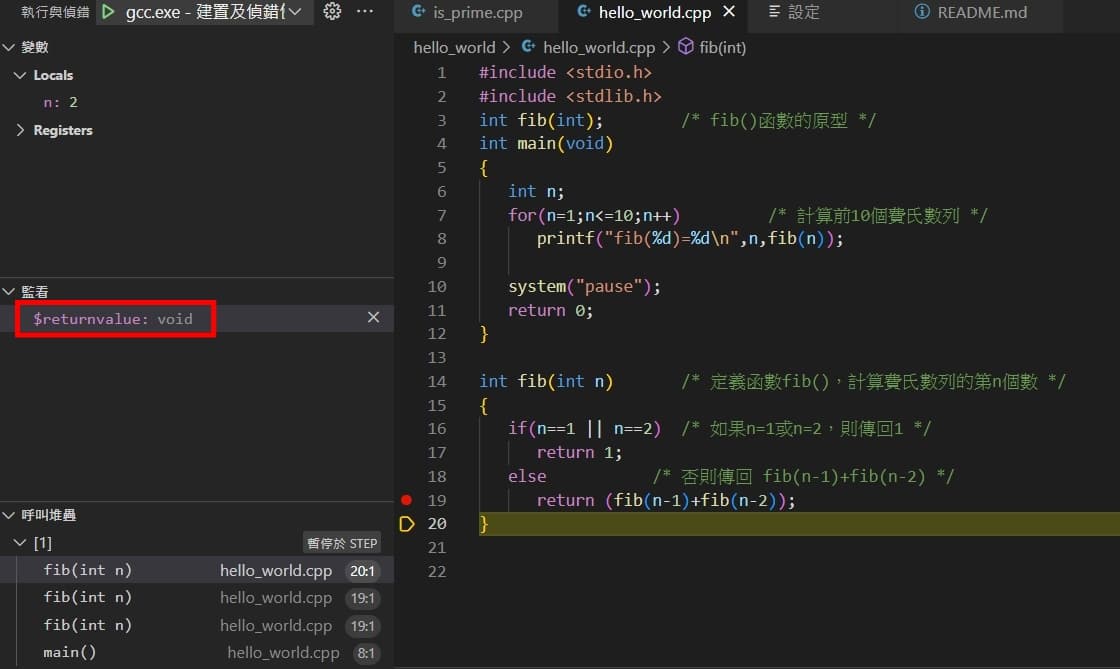This screenshot has height=669, width=1120.
Task: Click the info icon on README.md tab
Action: (x=922, y=13)
